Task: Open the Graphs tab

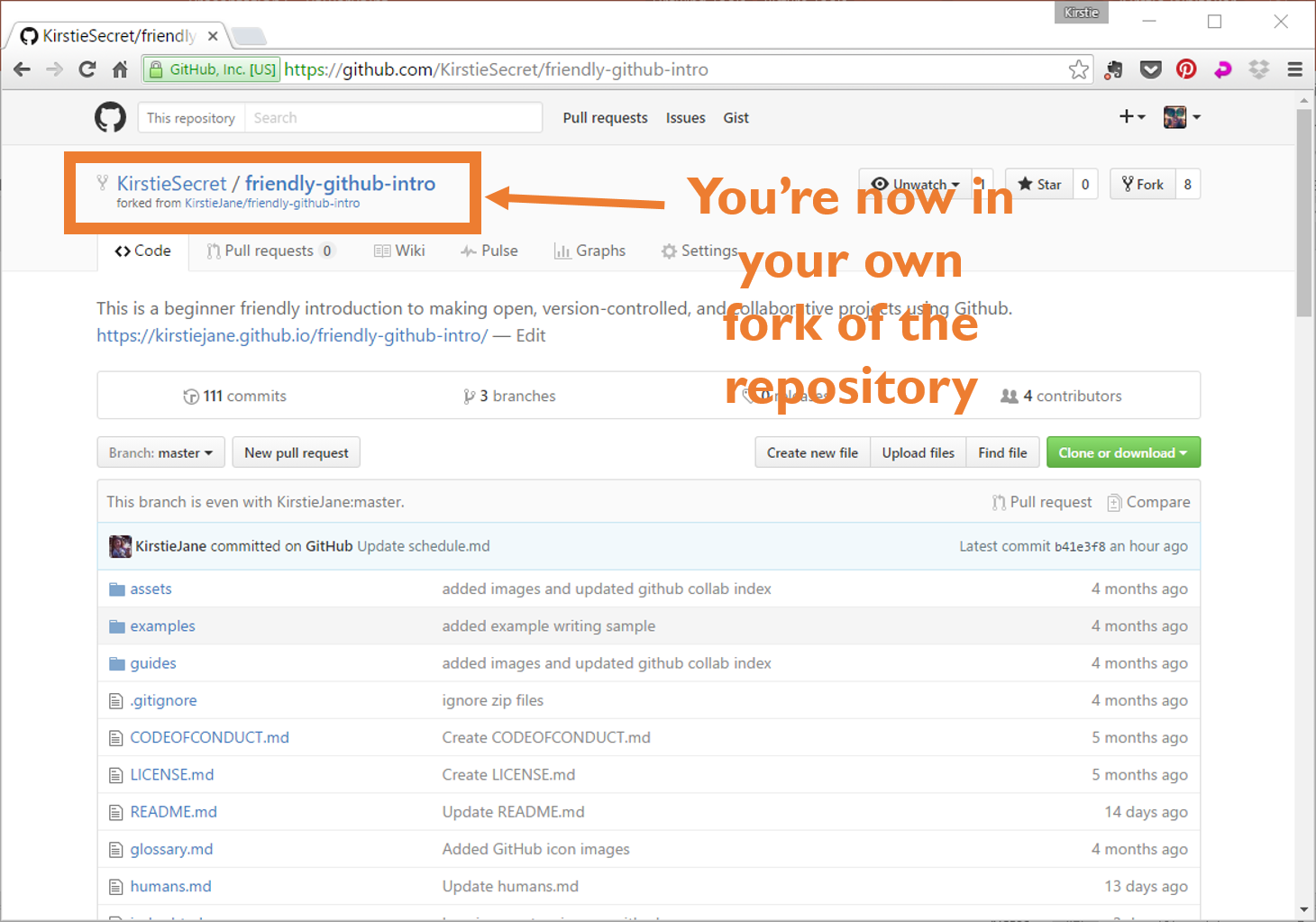Action: pos(589,251)
